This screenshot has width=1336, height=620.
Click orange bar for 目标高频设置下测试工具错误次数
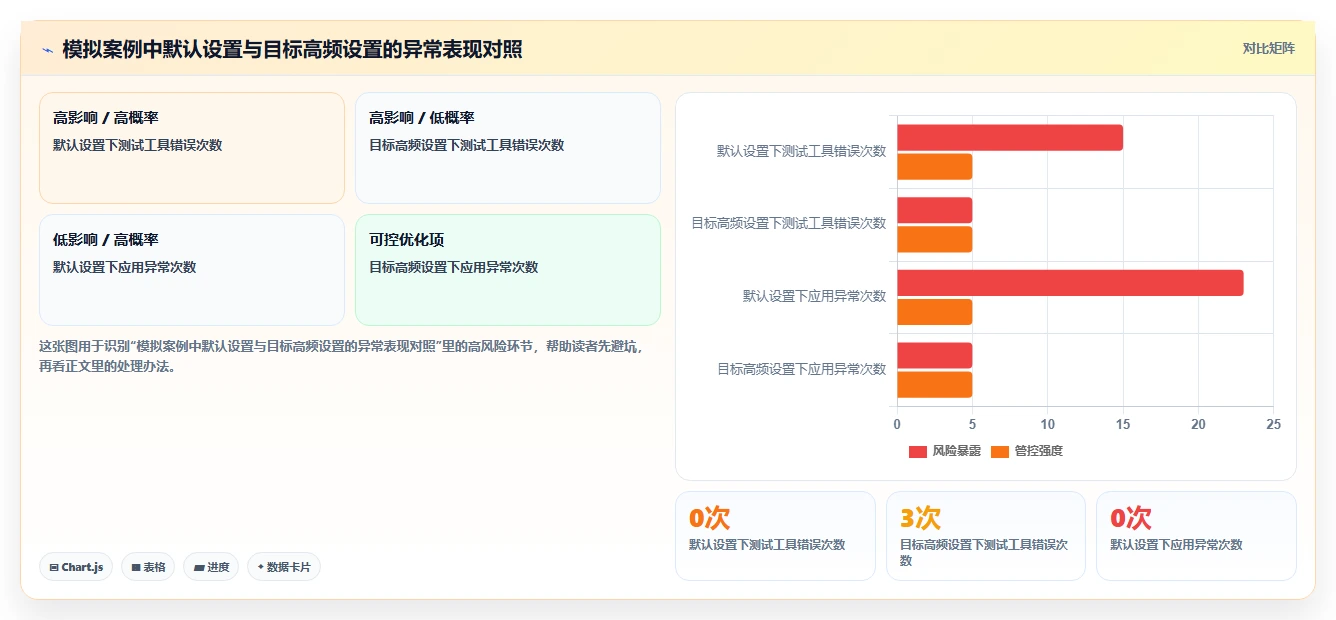(x=934, y=239)
